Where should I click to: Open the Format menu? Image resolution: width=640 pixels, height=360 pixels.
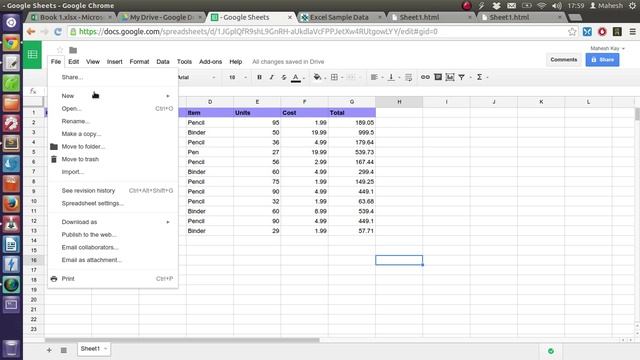pos(139,62)
